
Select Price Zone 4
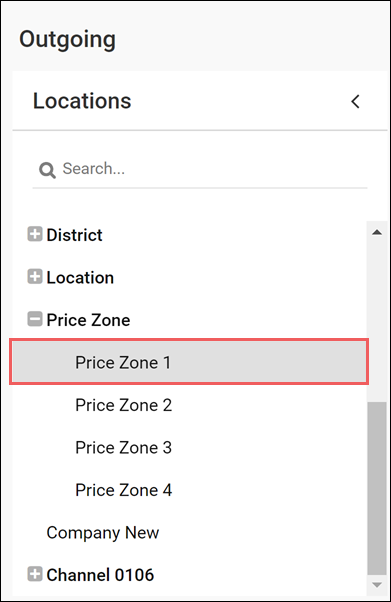pyautogui.click(x=123, y=490)
